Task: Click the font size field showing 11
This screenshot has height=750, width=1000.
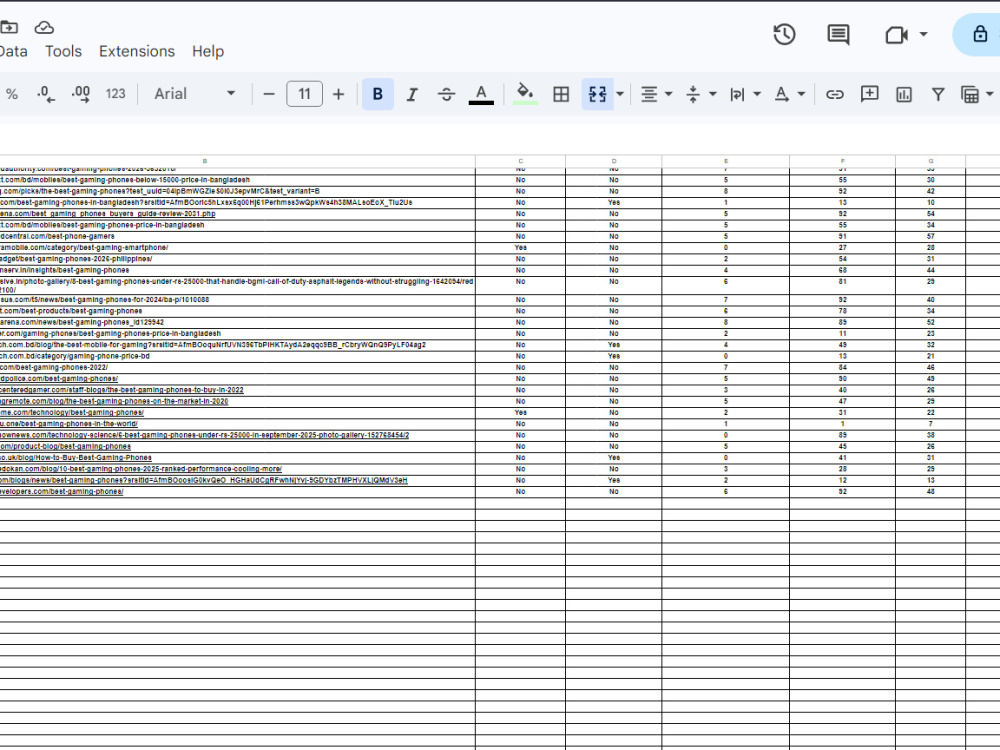Action: click(x=304, y=94)
